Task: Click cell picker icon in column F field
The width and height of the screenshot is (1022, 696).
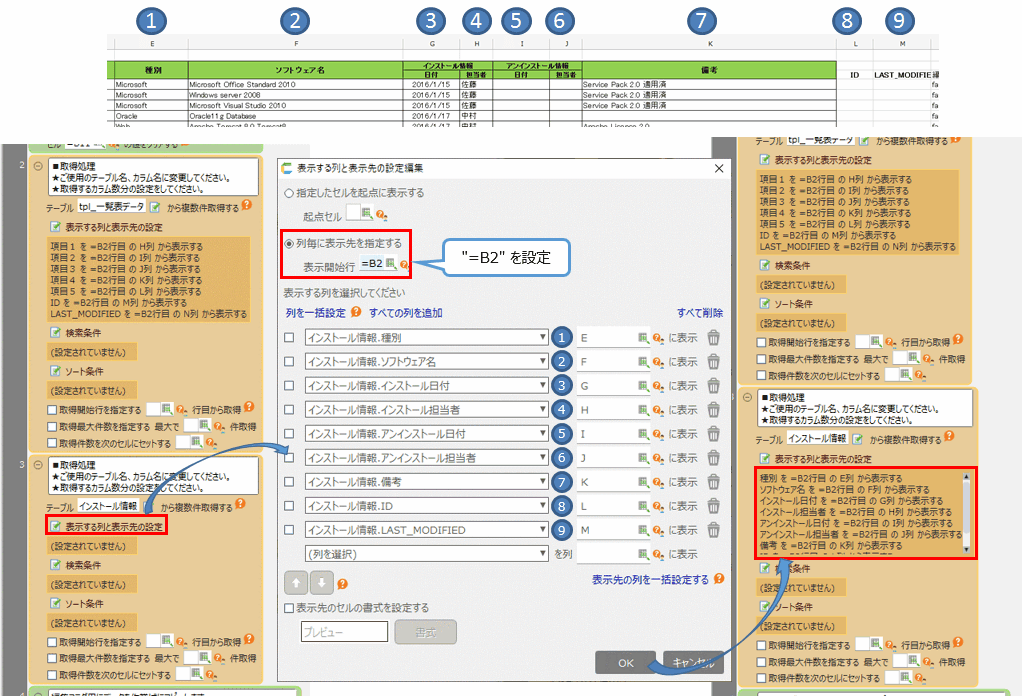Action: pyautogui.click(x=643, y=362)
